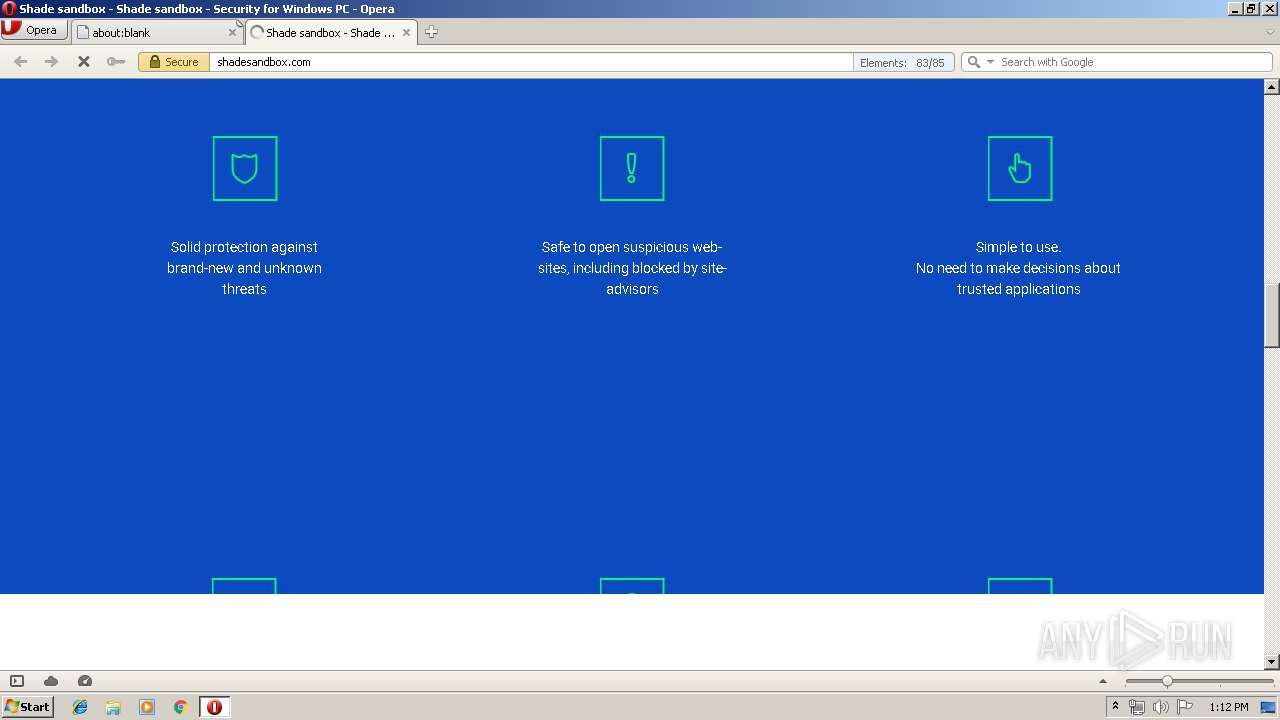Viewport: 1280px width, 720px height.
Task: Click the 1:12 PM clock
Action: coord(1228,707)
